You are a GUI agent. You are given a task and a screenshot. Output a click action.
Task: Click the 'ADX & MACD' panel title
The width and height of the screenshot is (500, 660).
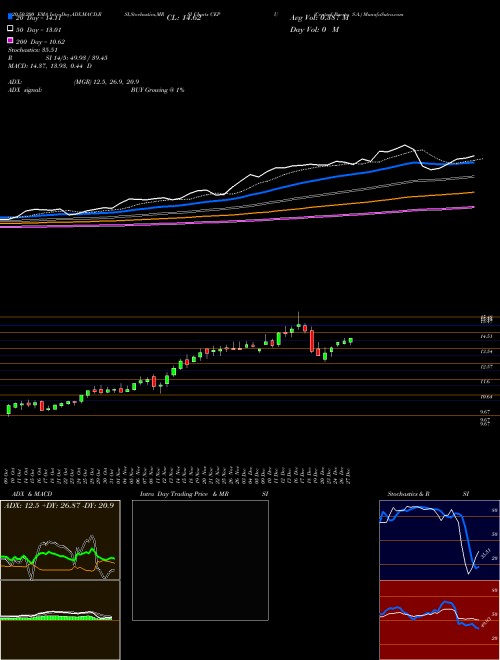pos(32,494)
